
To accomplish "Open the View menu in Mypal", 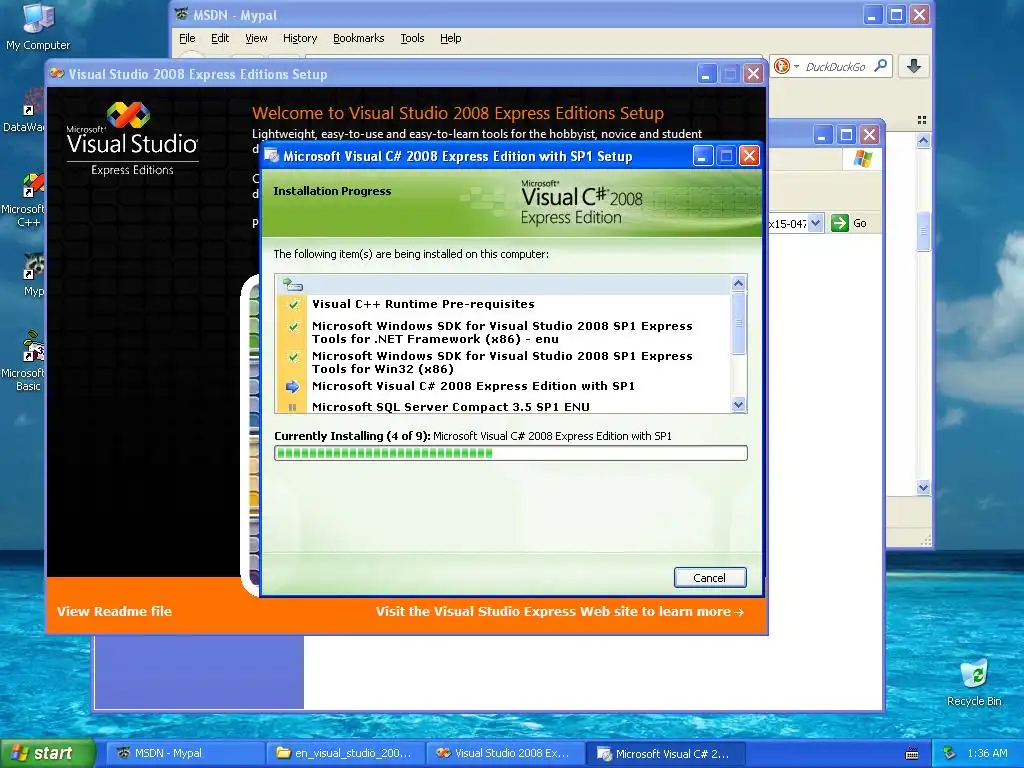I will click(256, 38).
